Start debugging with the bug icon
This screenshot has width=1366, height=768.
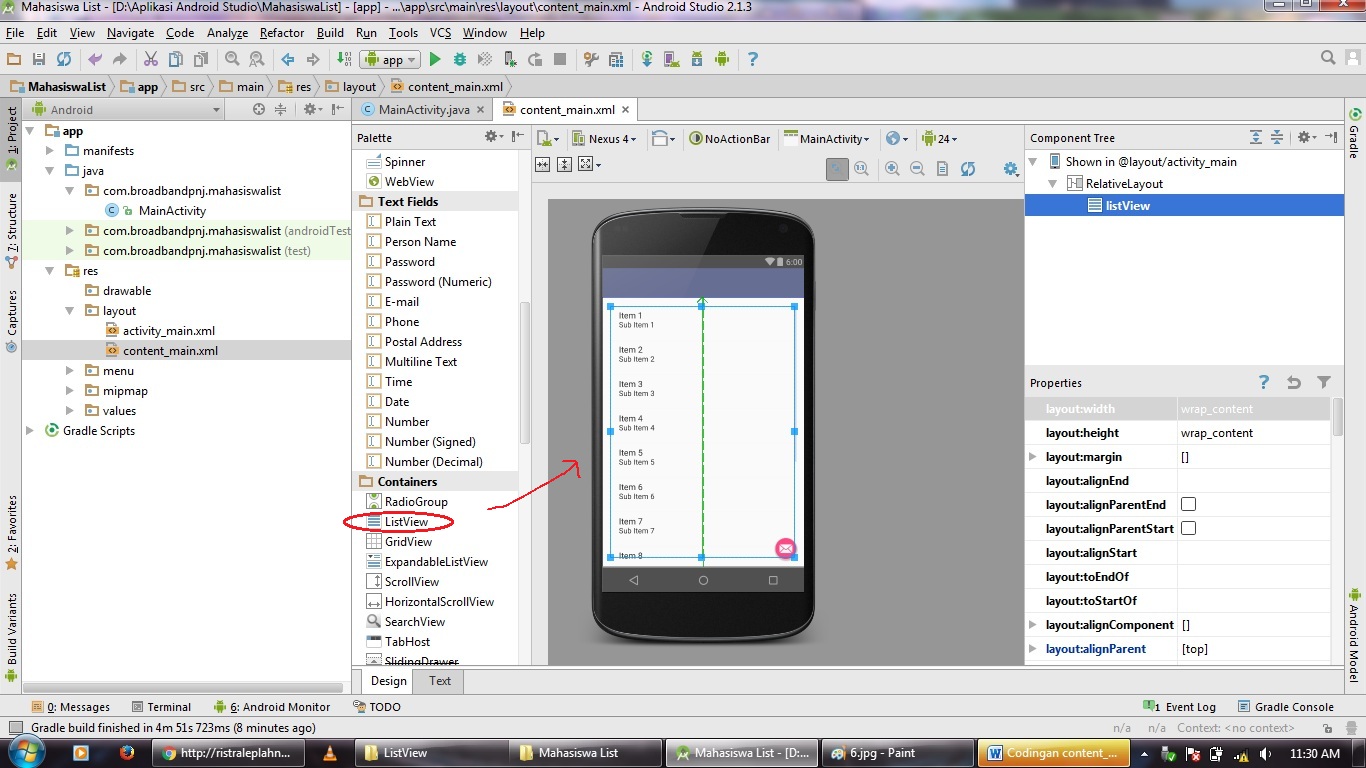tap(460, 59)
